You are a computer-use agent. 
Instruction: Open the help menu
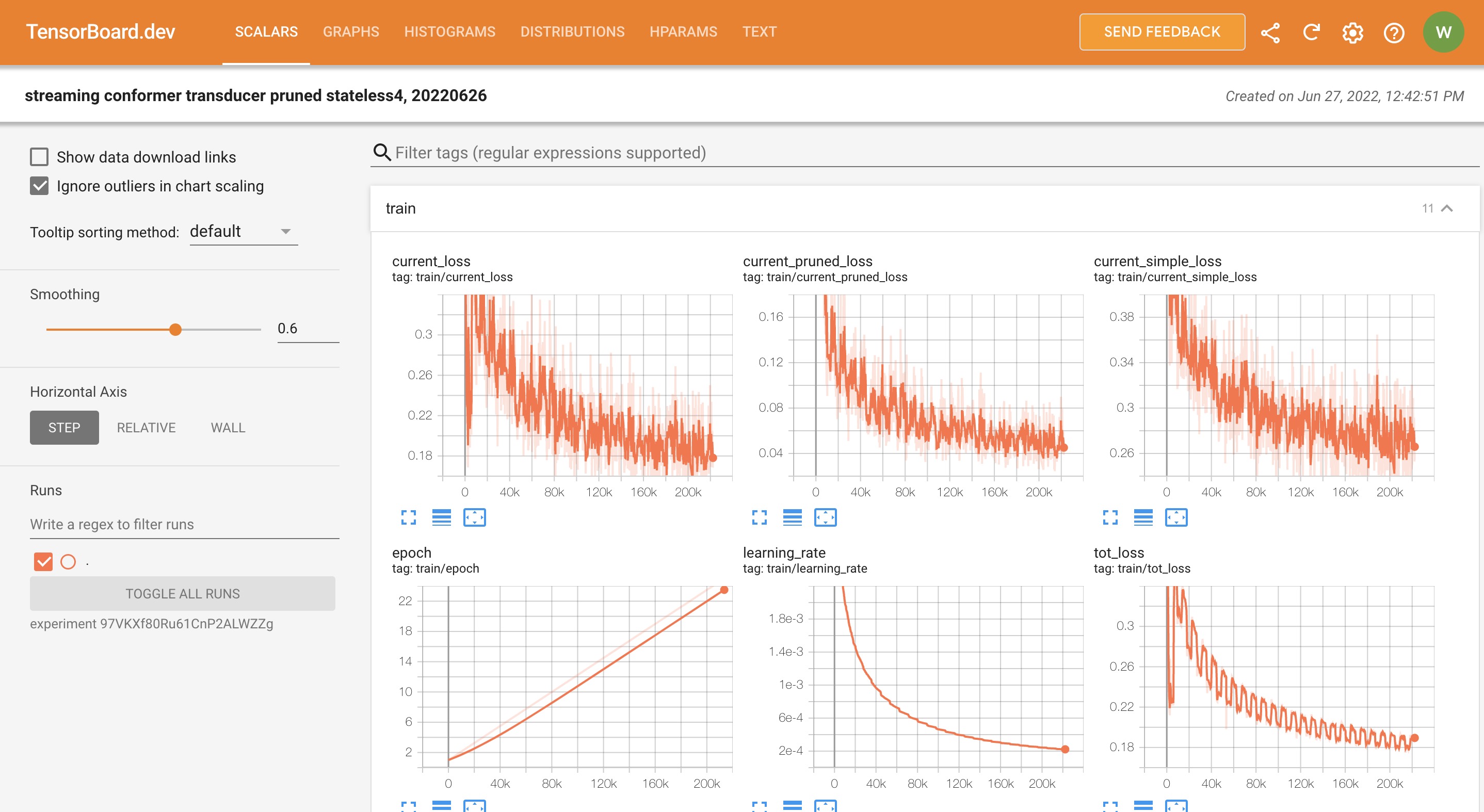coord(1394,33)
